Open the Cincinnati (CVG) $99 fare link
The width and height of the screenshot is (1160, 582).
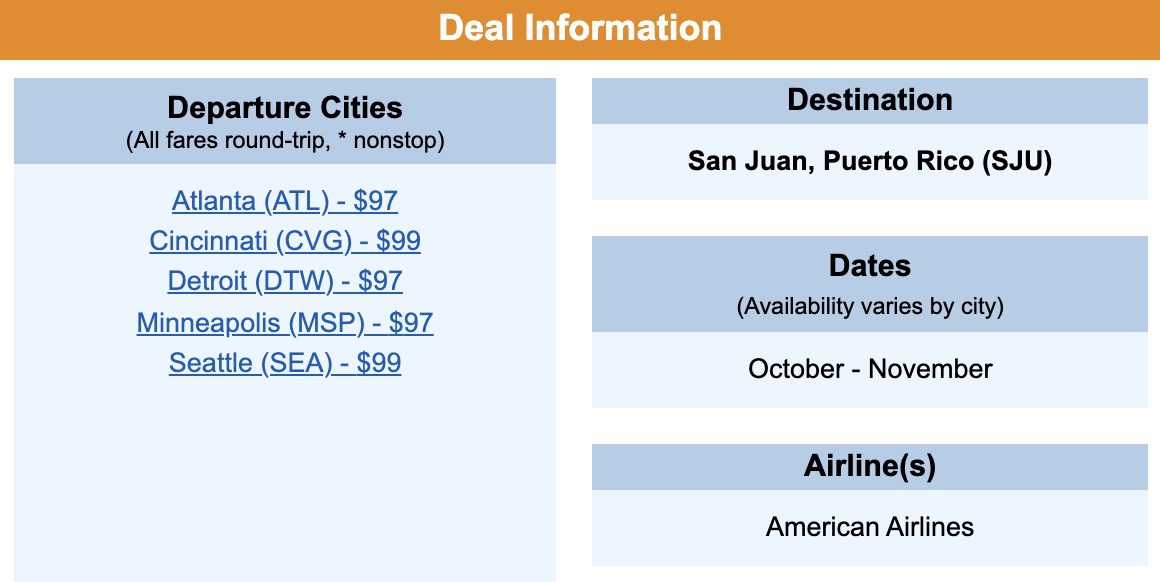[284, 241]
